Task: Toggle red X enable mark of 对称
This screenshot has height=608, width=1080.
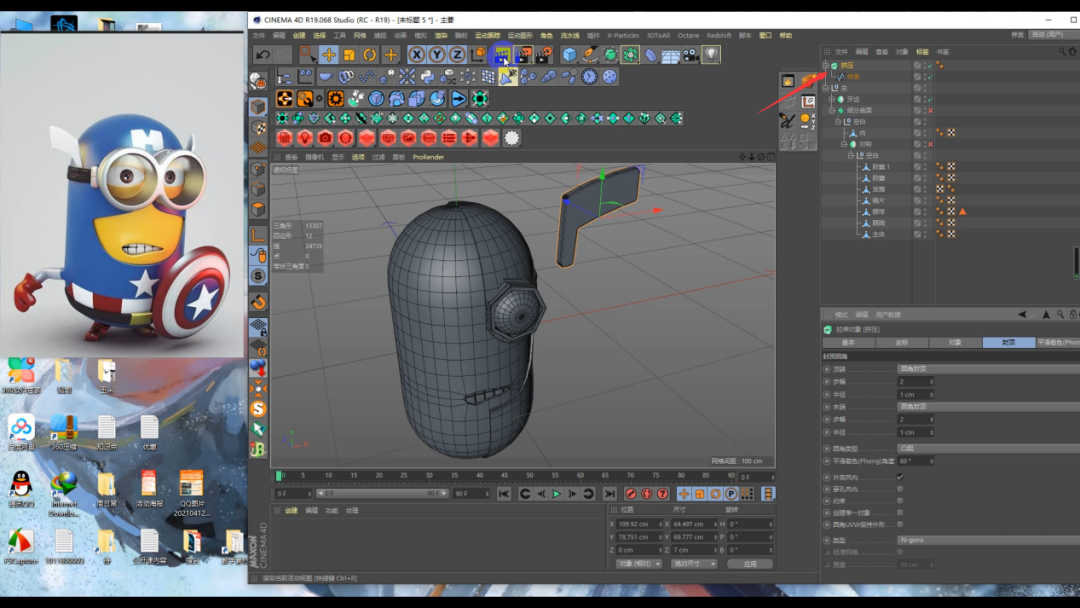Action: (x=931, y=145)
